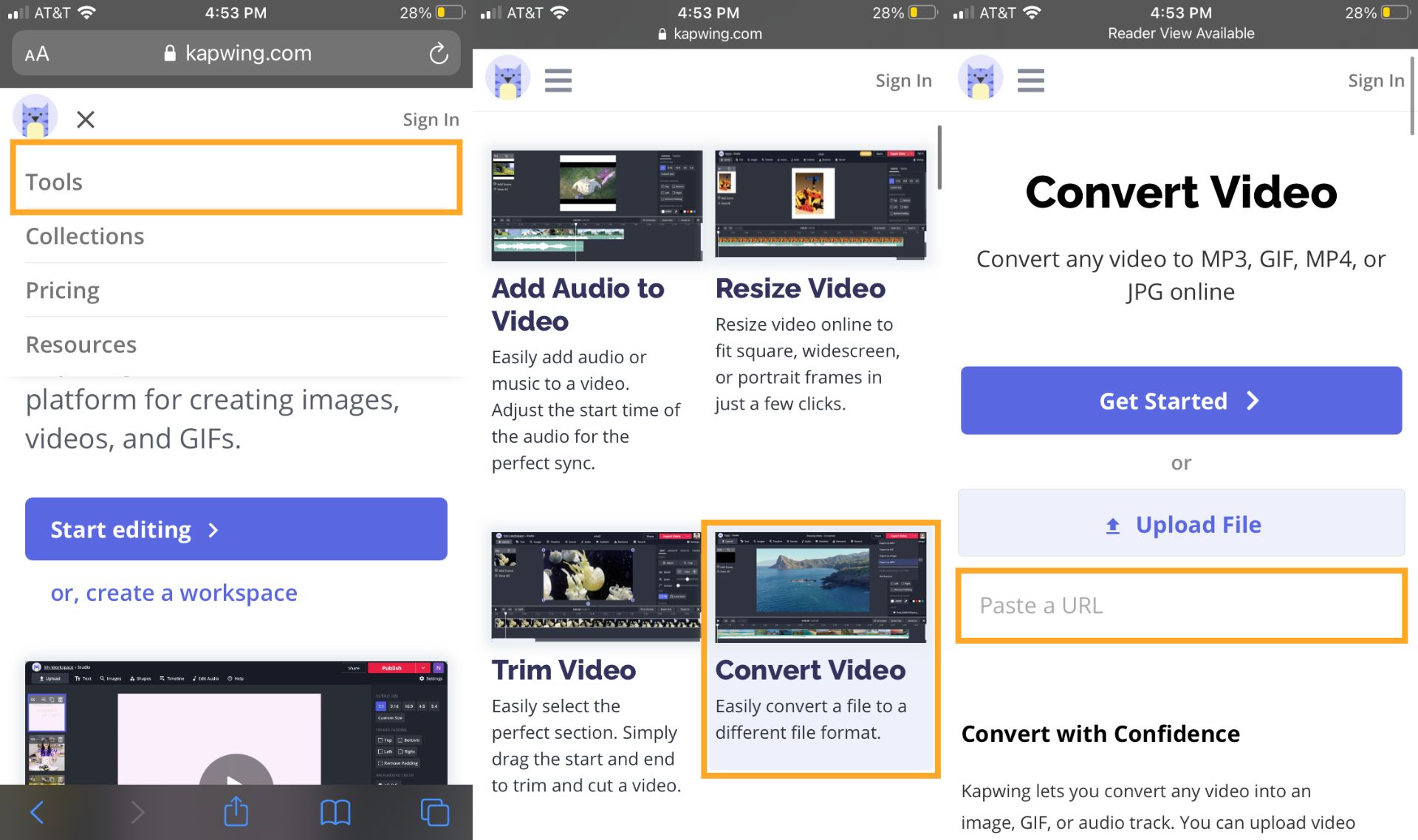This screenshot has width=1418, height=840.
Task: Click the Tools menu item
Action: (236, 181)
